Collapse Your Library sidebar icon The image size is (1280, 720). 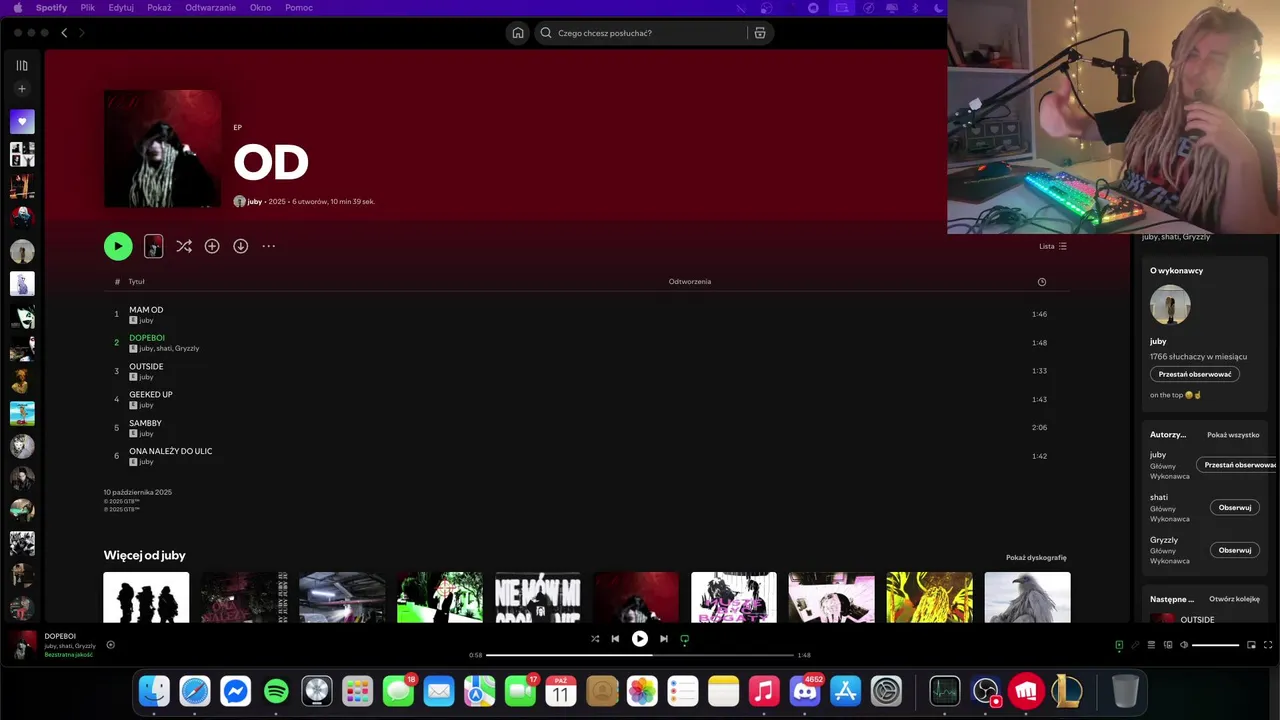pos(22,65)
